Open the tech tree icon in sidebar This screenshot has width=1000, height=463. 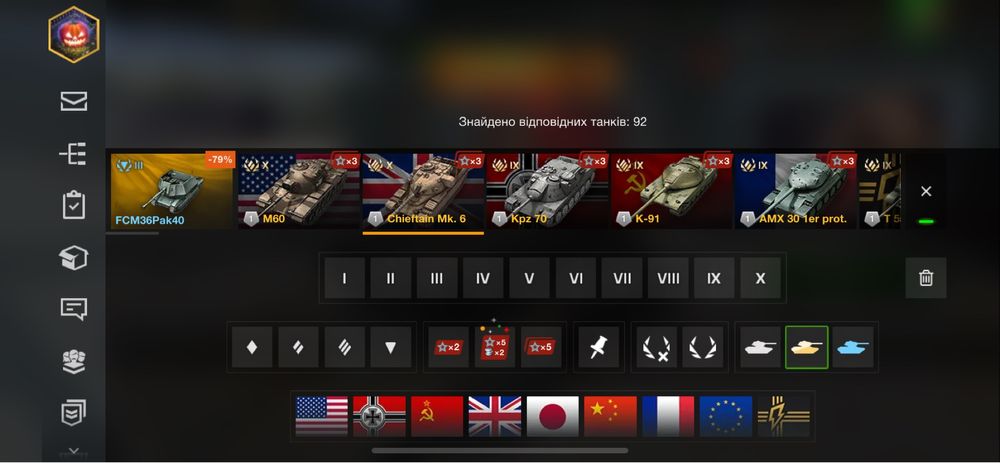(73, 154)
